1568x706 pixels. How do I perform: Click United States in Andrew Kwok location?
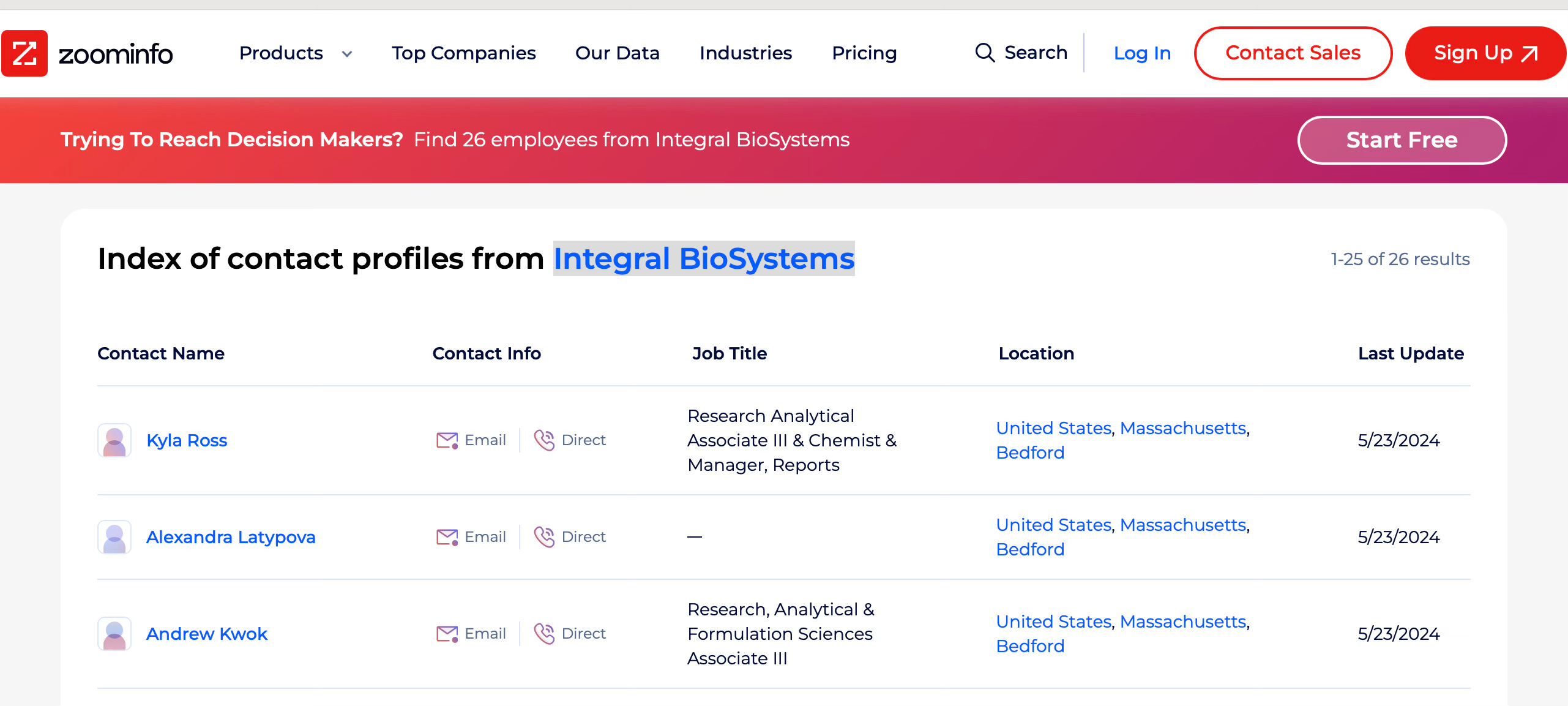pos(1054,622)
